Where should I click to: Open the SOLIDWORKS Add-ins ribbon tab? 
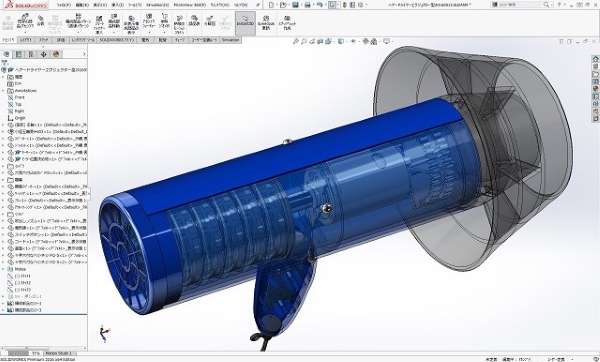click(117, 40)
